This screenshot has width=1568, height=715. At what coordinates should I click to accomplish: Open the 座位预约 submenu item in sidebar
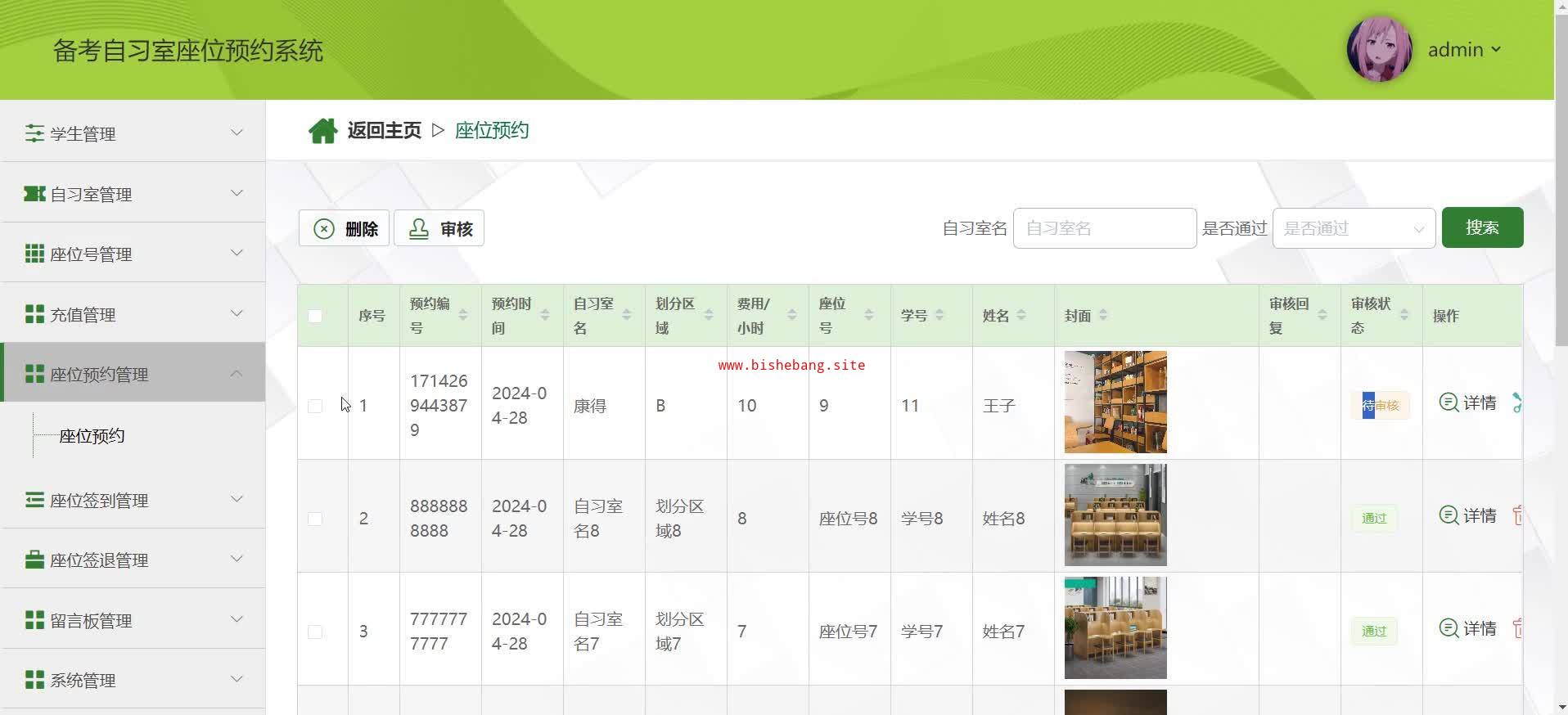coord(92,436)
